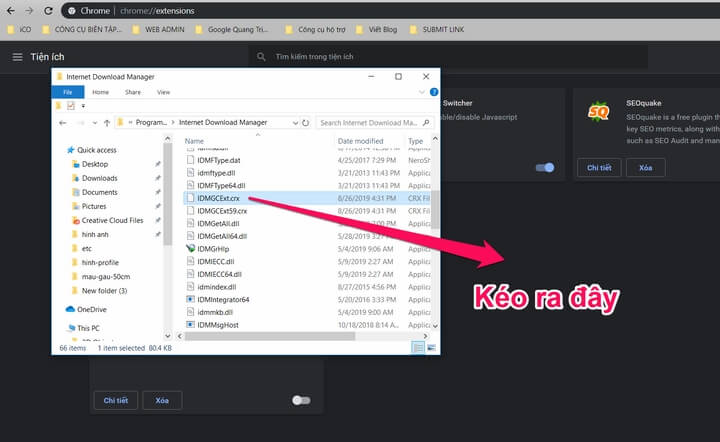Expand the Explorer ribbon chevron
This screenshot has width=720, height=442.
[422, 92]
